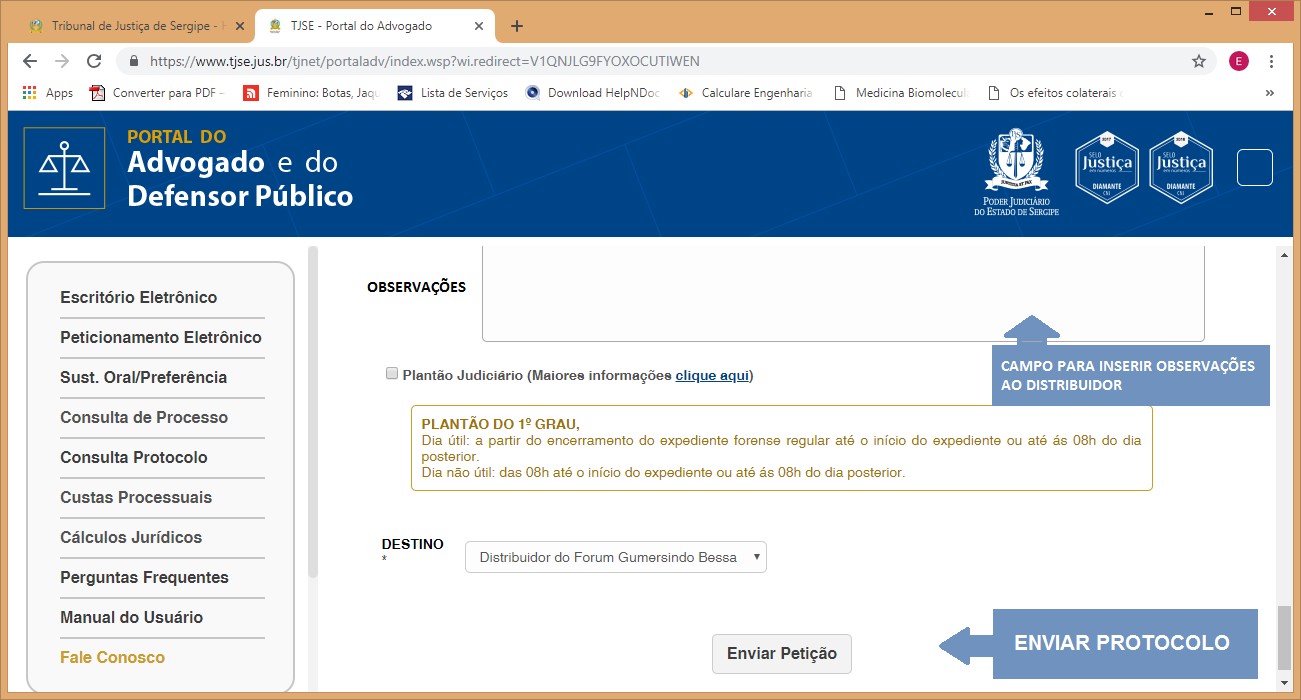Open the Apps shortcut in bookmarks bar

pyautogui.click(x=47, y=93)
